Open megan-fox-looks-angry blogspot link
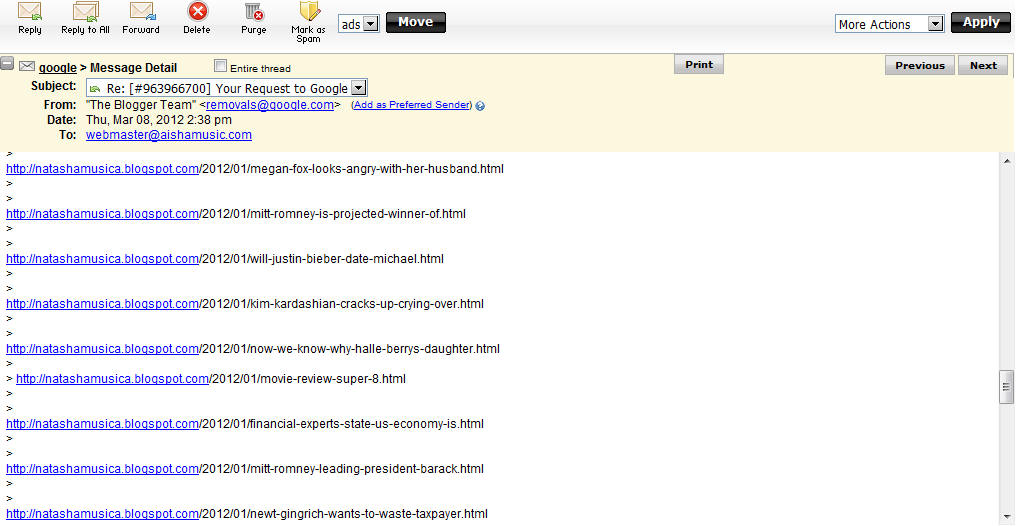The width and height of the screenshot is (1017, 526). click(102, 169)
